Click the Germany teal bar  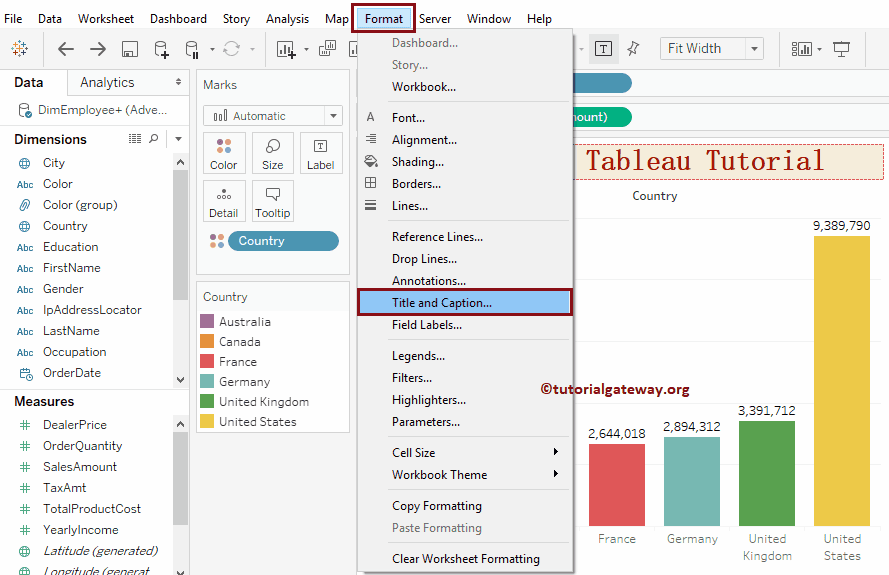coord(692,481)
